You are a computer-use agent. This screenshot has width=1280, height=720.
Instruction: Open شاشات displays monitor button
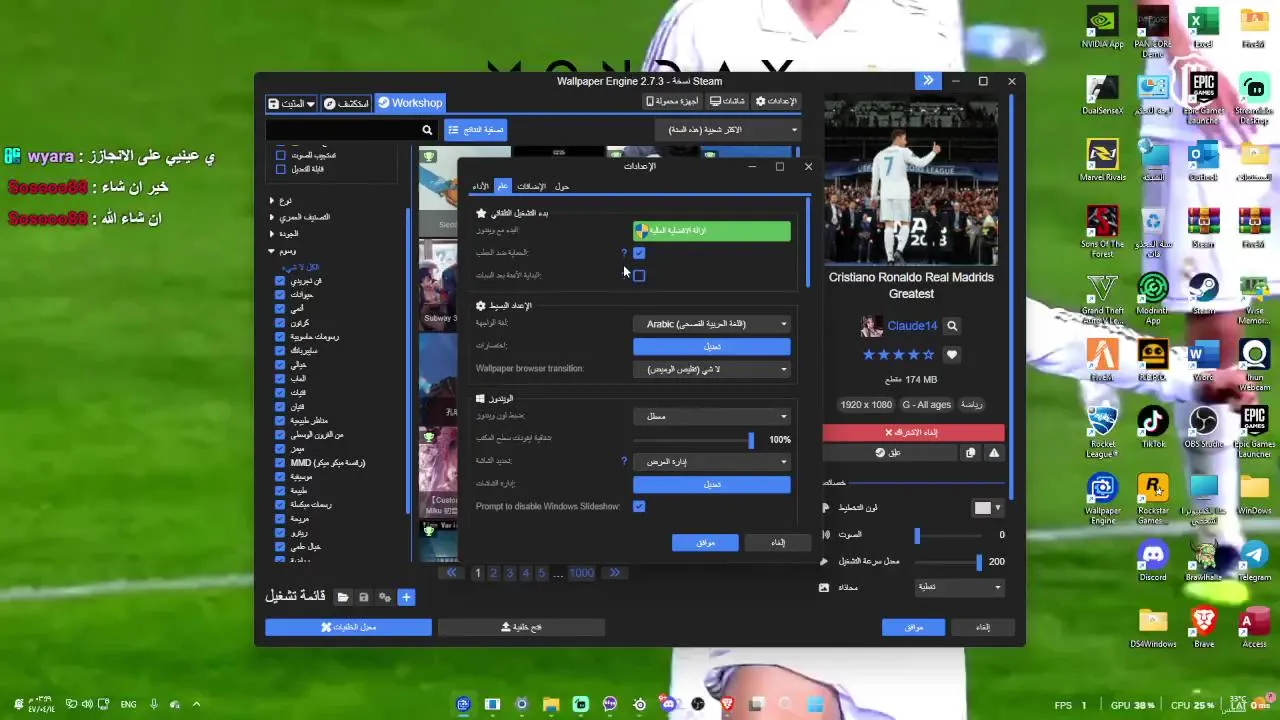point(727,101)
